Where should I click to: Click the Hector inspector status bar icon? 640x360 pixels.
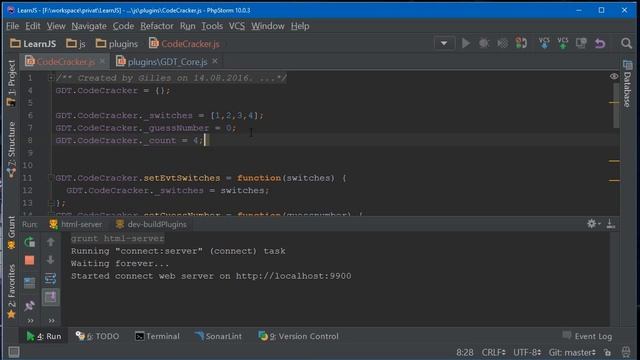click(626, 352)
